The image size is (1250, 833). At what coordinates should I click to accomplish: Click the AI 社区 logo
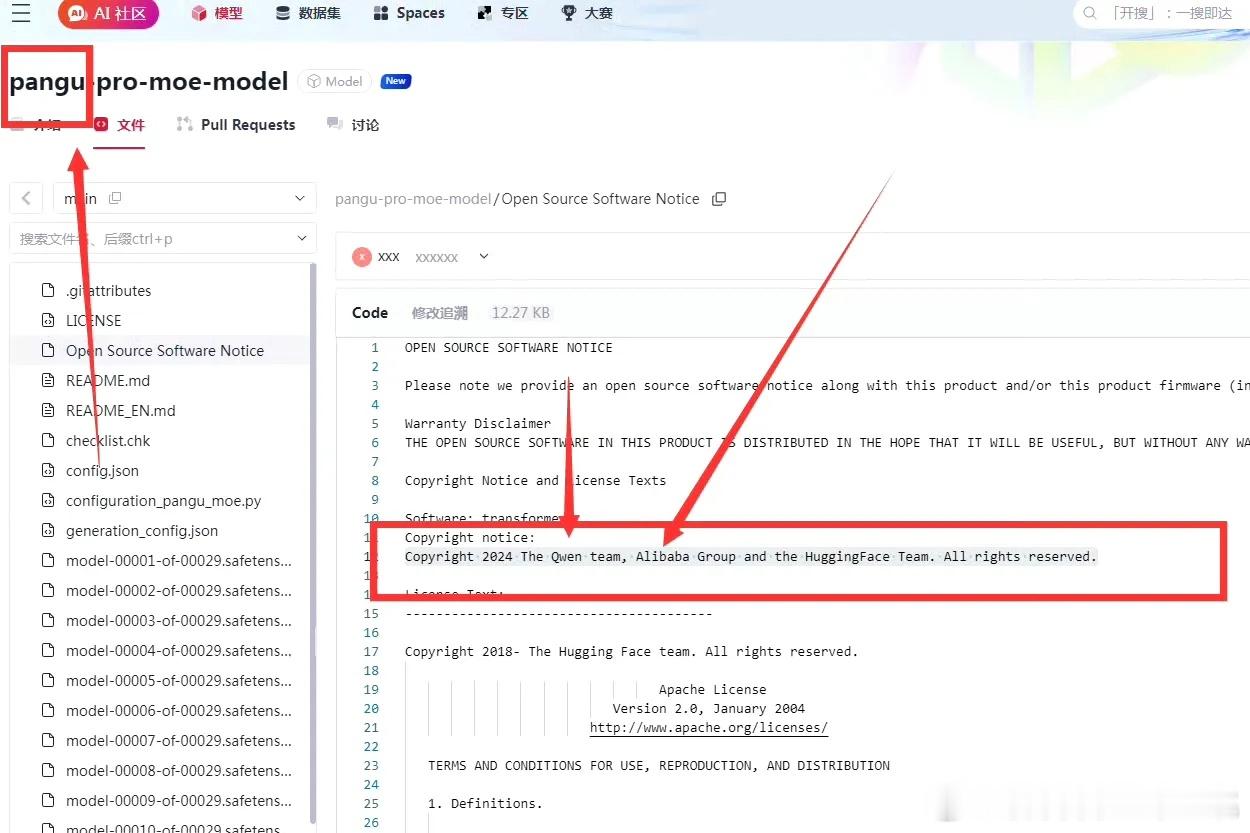coord(108,13)
